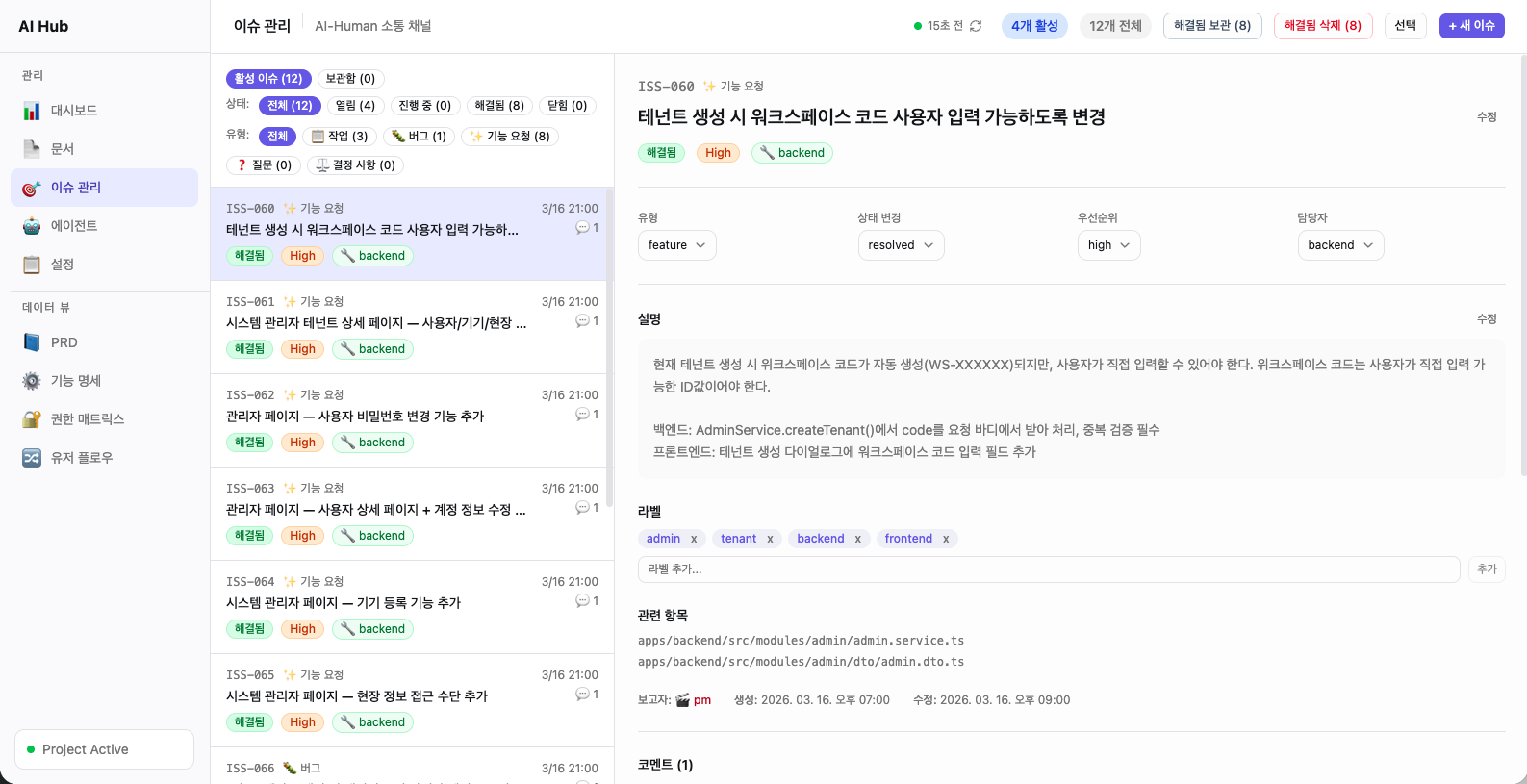Image resolution: width=1527 pixels, height=784 pixels.
Task: Select the 전체 type filter
Action: (278, 137)
